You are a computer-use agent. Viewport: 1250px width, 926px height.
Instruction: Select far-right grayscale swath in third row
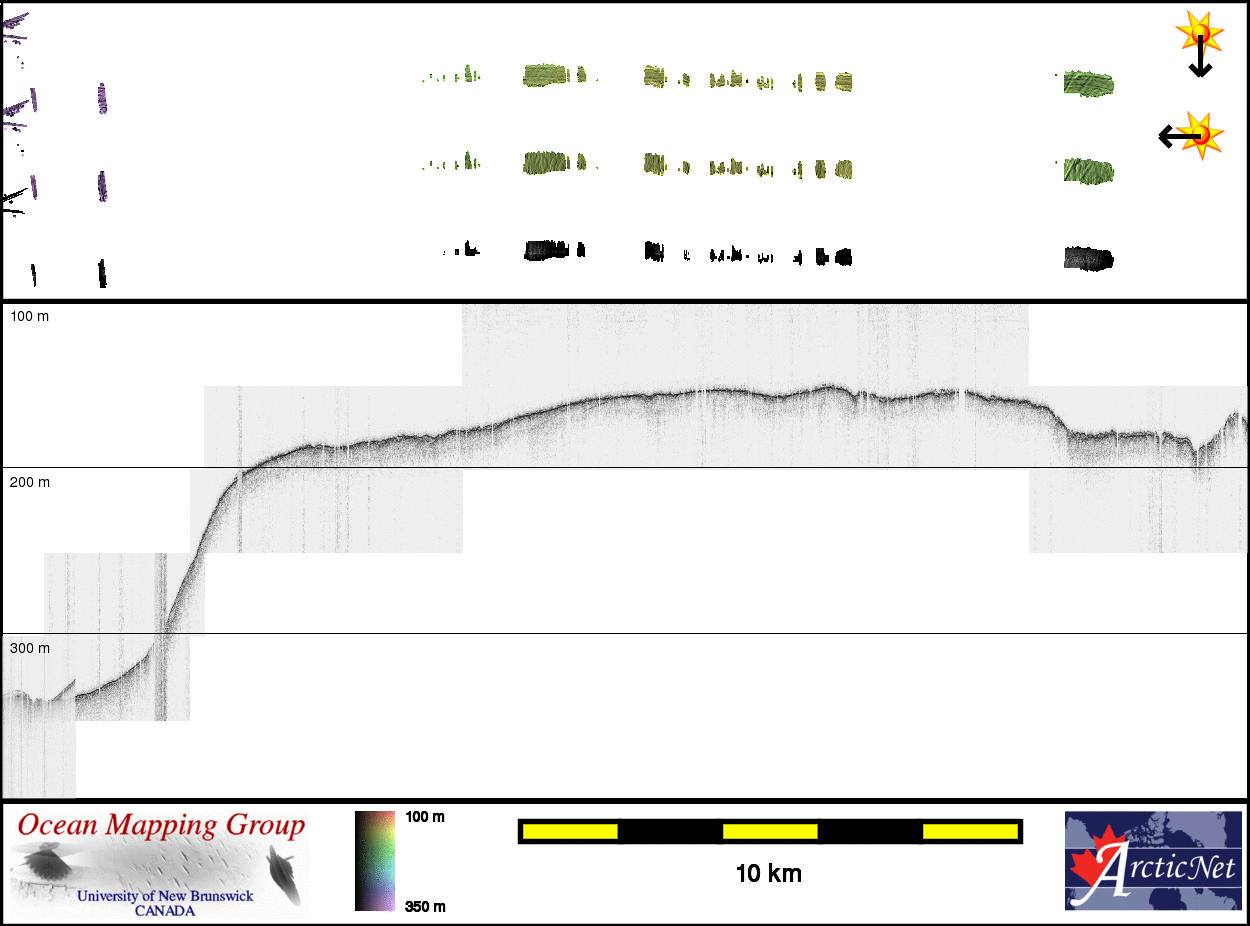tap(1088, 258)
